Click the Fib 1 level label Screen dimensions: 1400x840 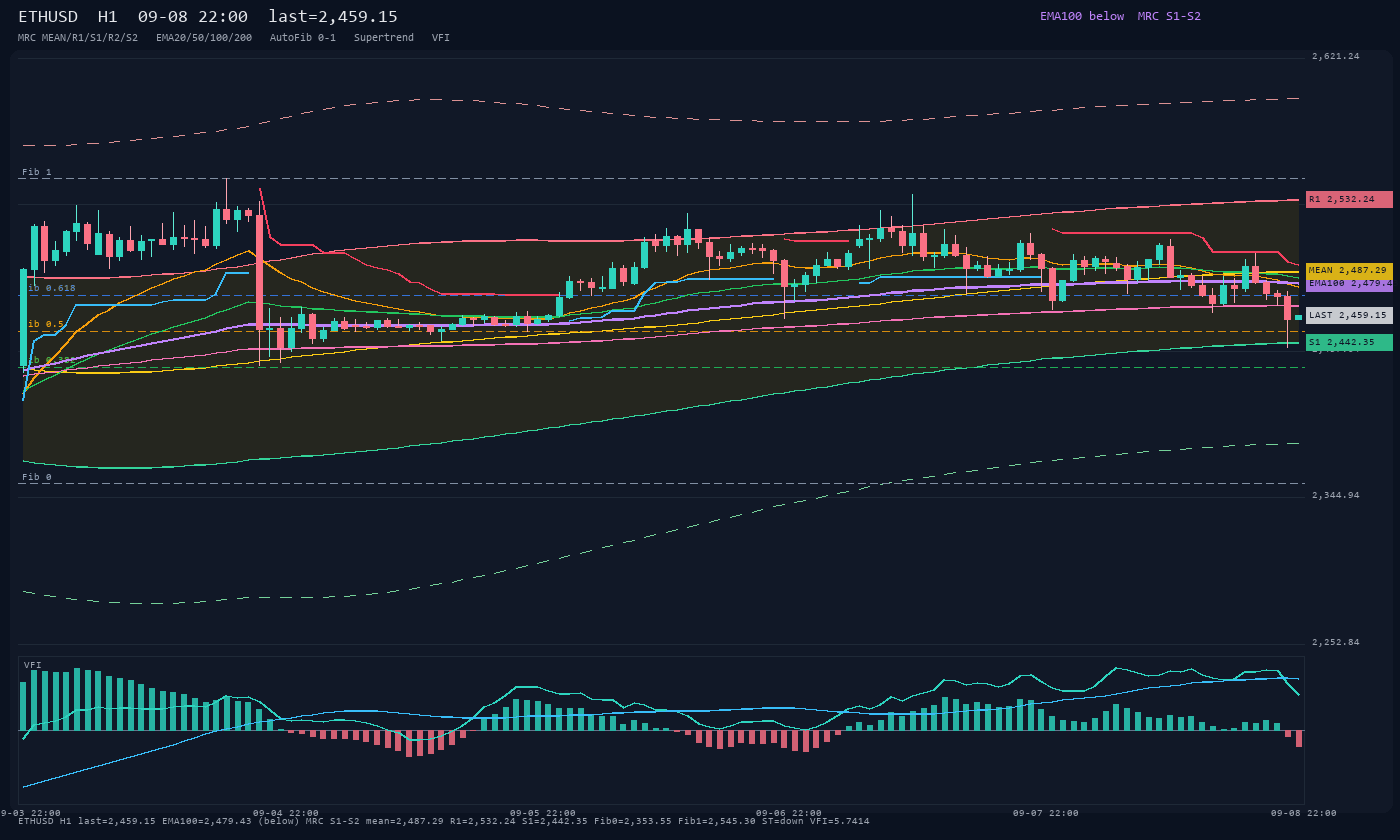point(37,172)
